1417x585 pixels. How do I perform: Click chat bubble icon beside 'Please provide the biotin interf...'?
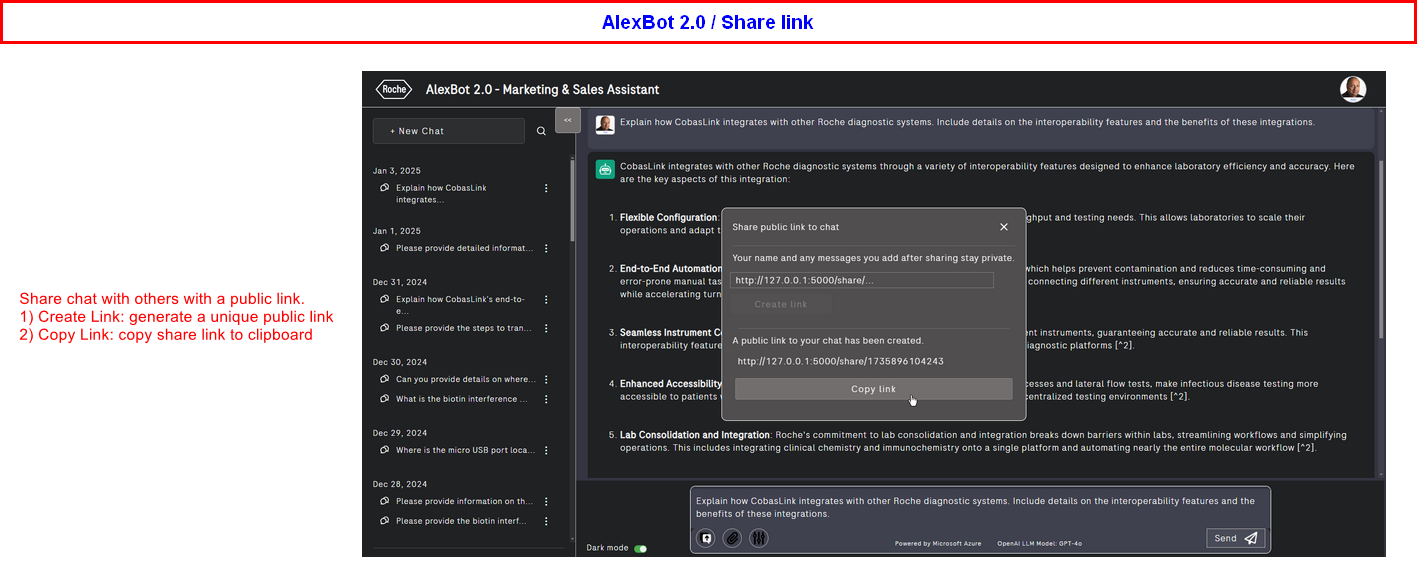[x=385, y=521]
